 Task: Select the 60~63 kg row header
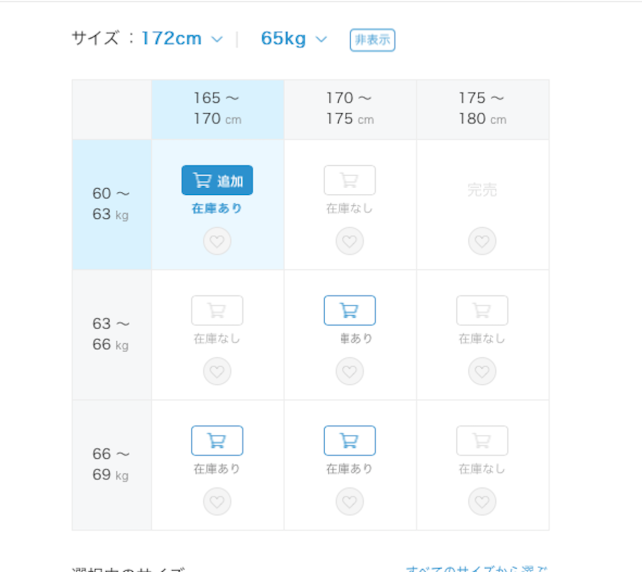pyautogui.click(x=111, y=203)
